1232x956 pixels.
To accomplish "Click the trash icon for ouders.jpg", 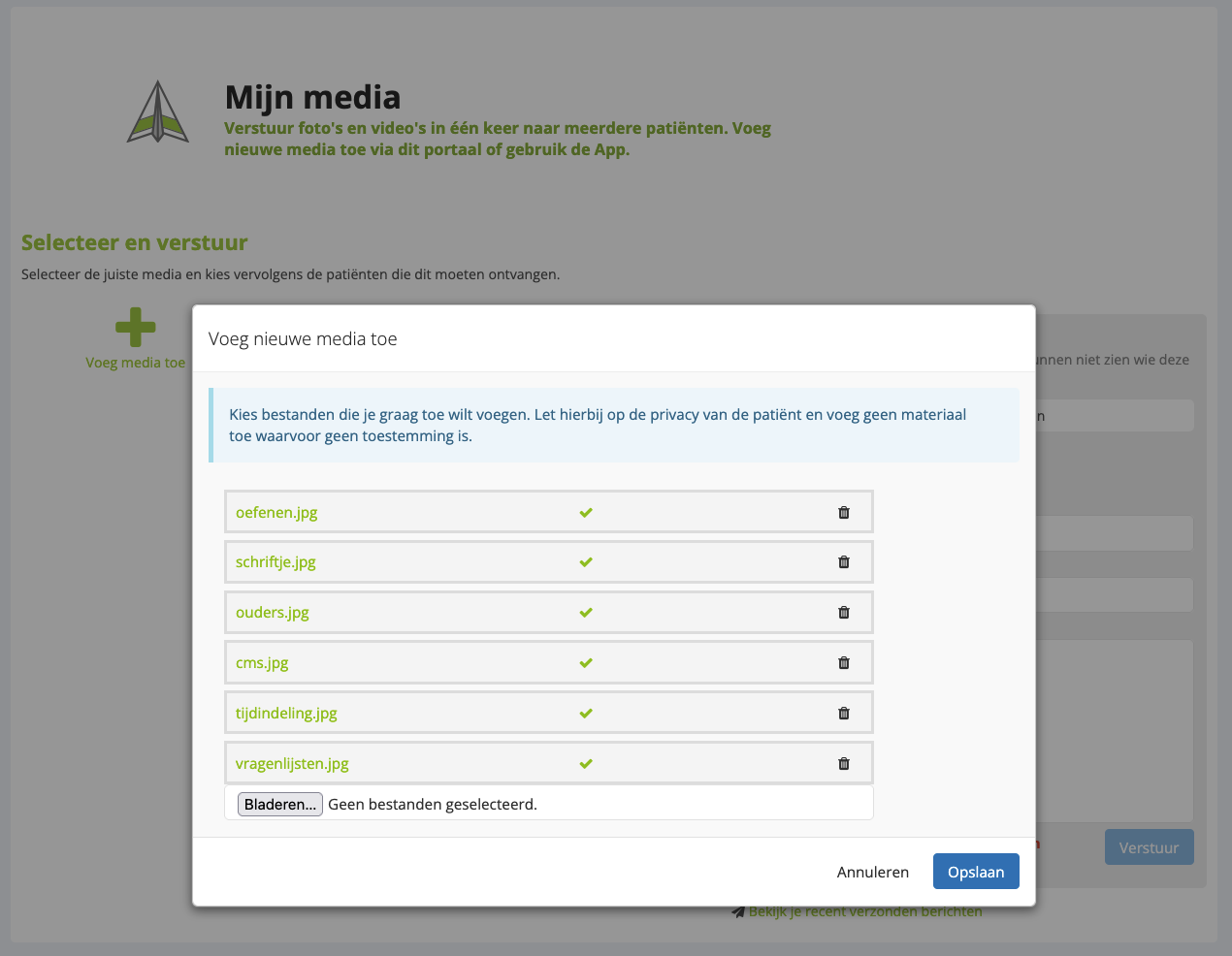I will point(844,613).
